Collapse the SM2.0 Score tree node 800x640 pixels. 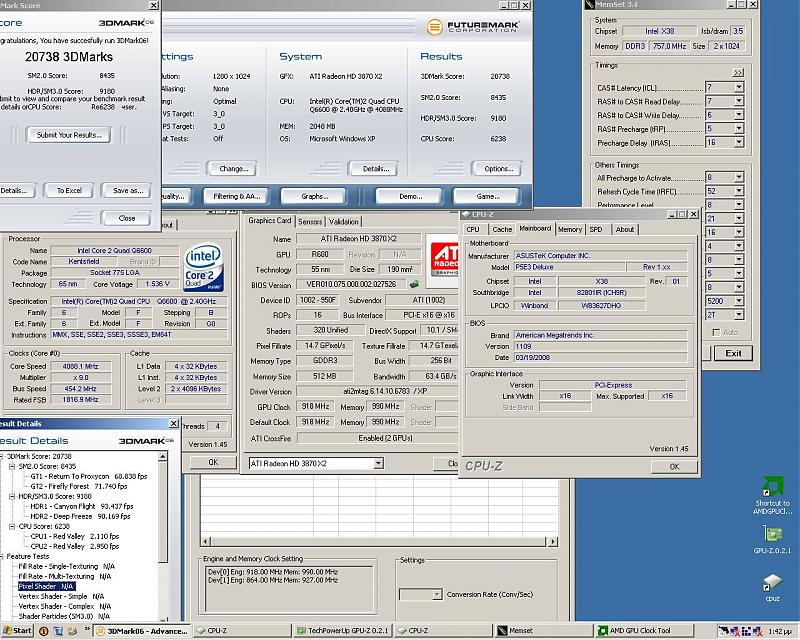(12, 466)
